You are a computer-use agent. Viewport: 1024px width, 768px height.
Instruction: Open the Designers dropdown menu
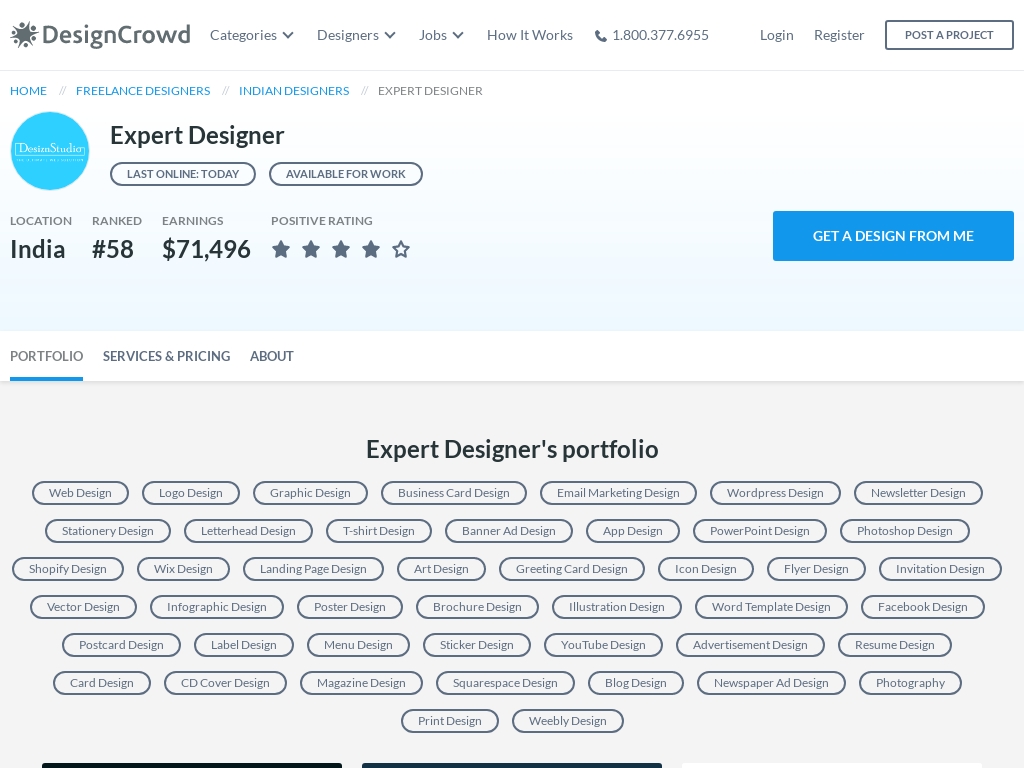pos(356,35)
